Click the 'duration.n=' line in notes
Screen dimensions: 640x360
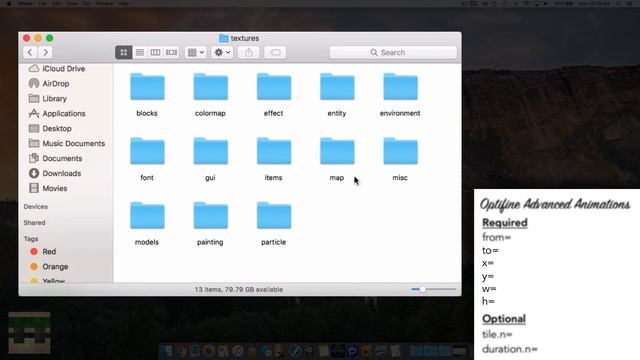click(x=510, y=349)
